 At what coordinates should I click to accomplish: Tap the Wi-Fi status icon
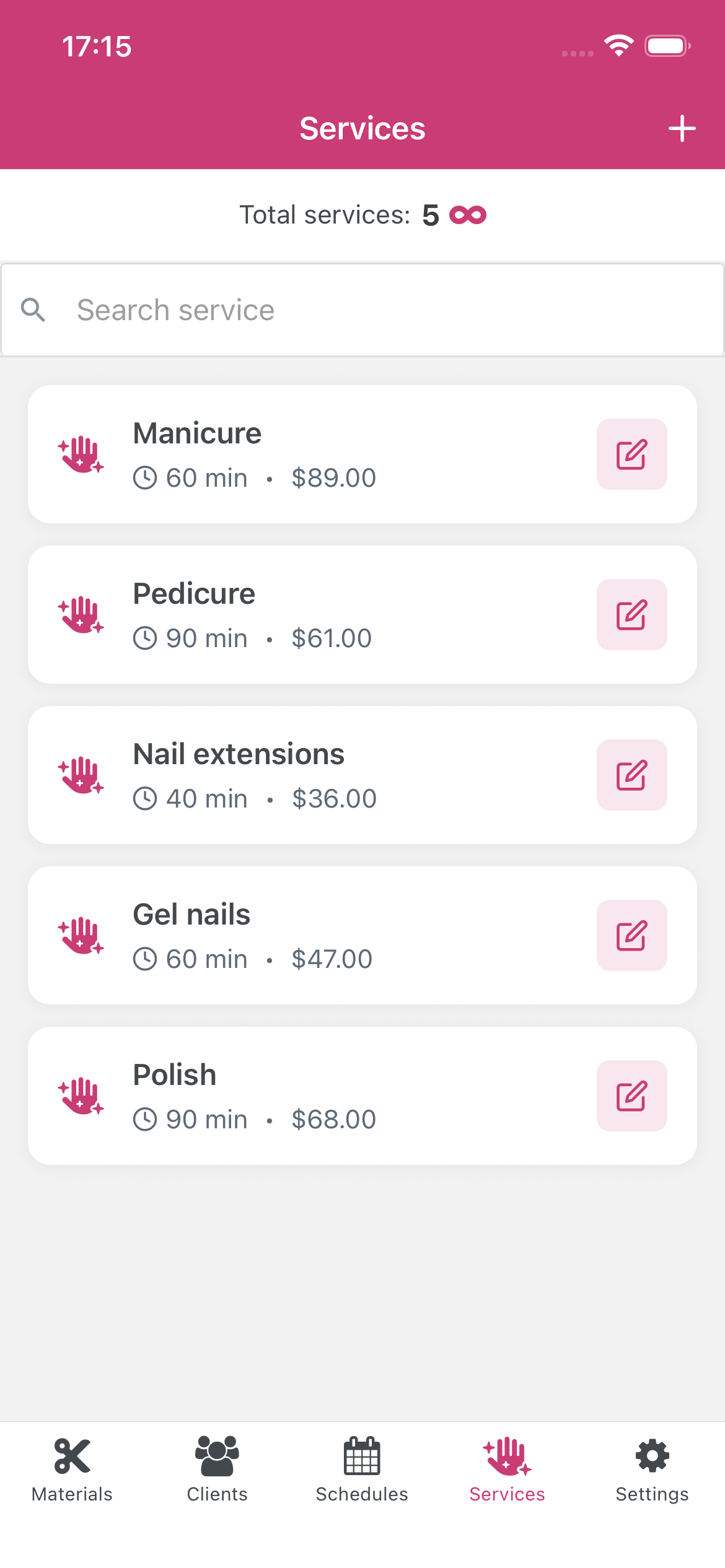618,46
